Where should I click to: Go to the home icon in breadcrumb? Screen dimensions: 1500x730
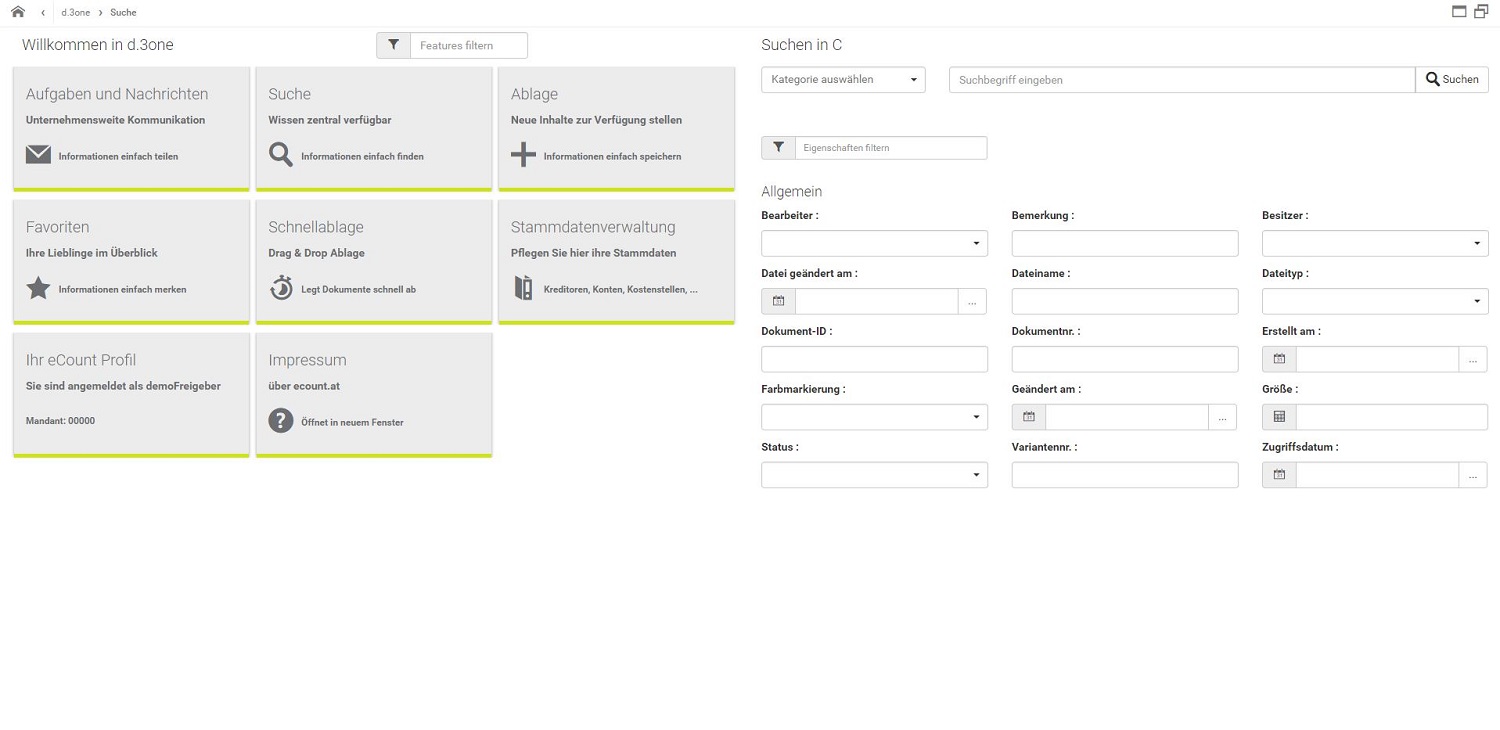pyautogui.click(x=18, y=12)
